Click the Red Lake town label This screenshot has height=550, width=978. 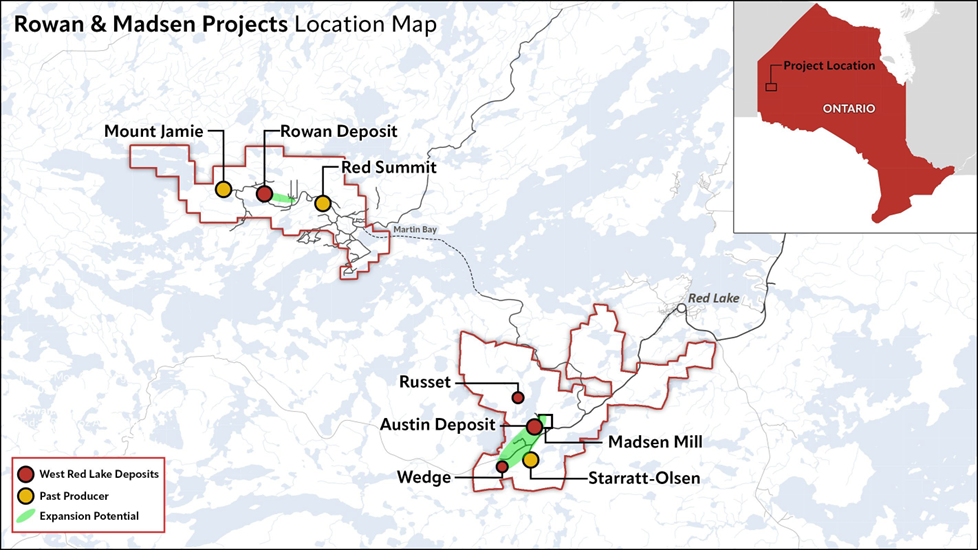point(714,299)
